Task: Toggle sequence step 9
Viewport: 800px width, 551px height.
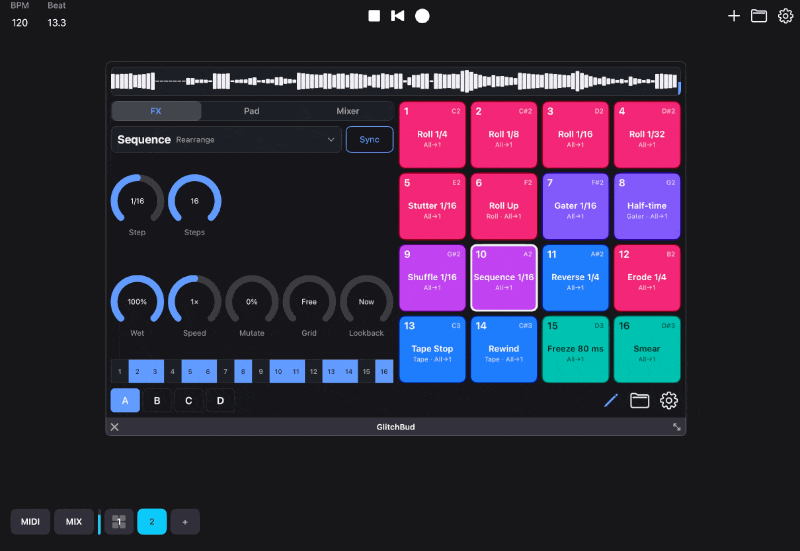Action: [x=261, y=371]
